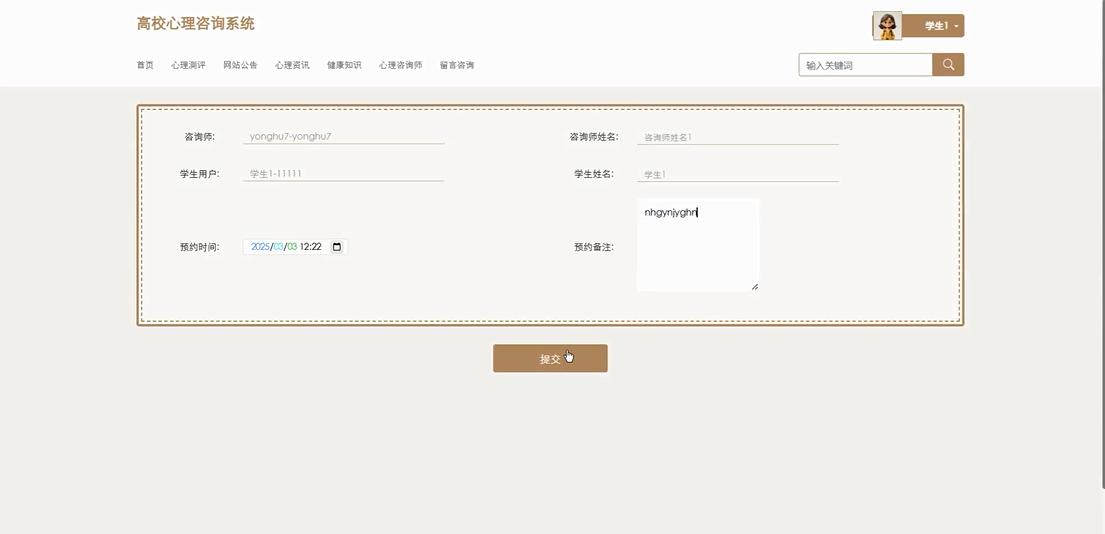Click the 预约备注 text area
Screen dimensions: 1105x534
click(697, 245)
